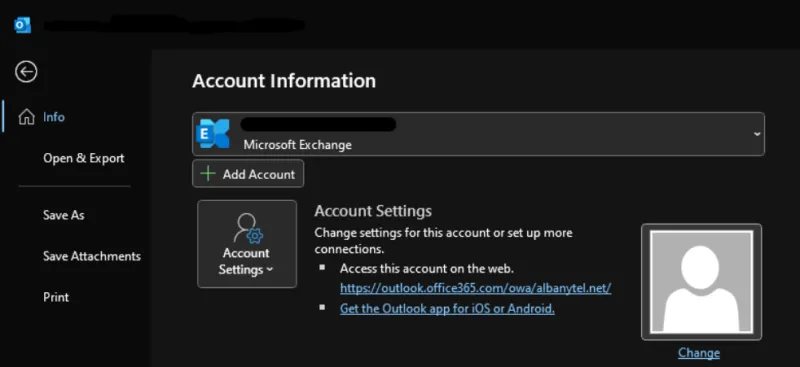Viewport: 800px width, 367px height.
Task: Click the Account Information heading
Action: pos(284,81)
